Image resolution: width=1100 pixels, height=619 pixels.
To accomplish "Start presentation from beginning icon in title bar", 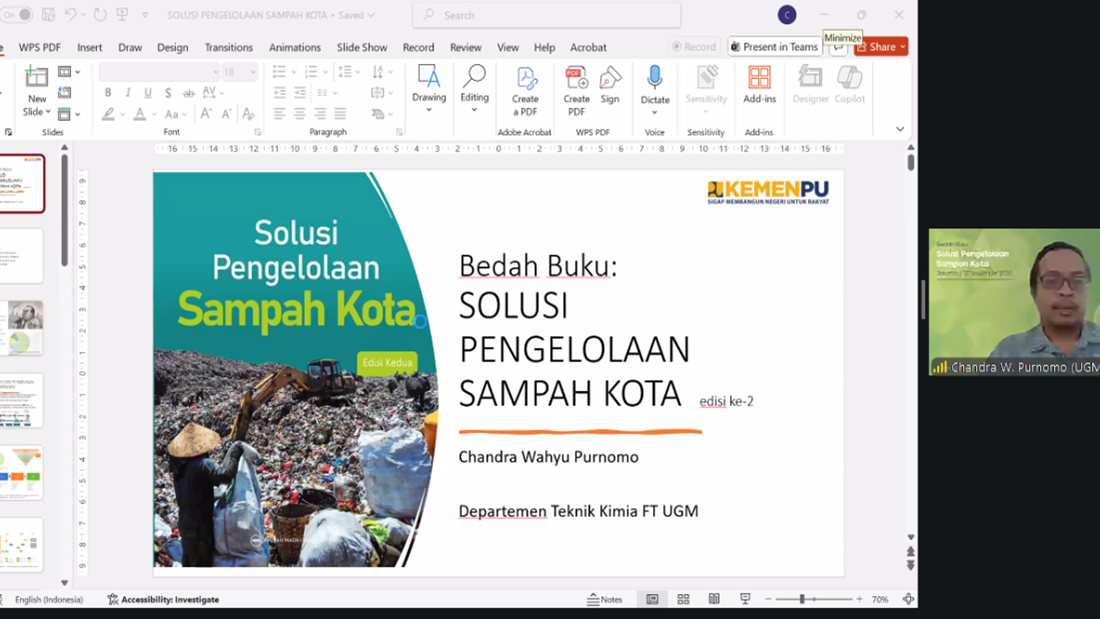I will [x=122, y=14].
